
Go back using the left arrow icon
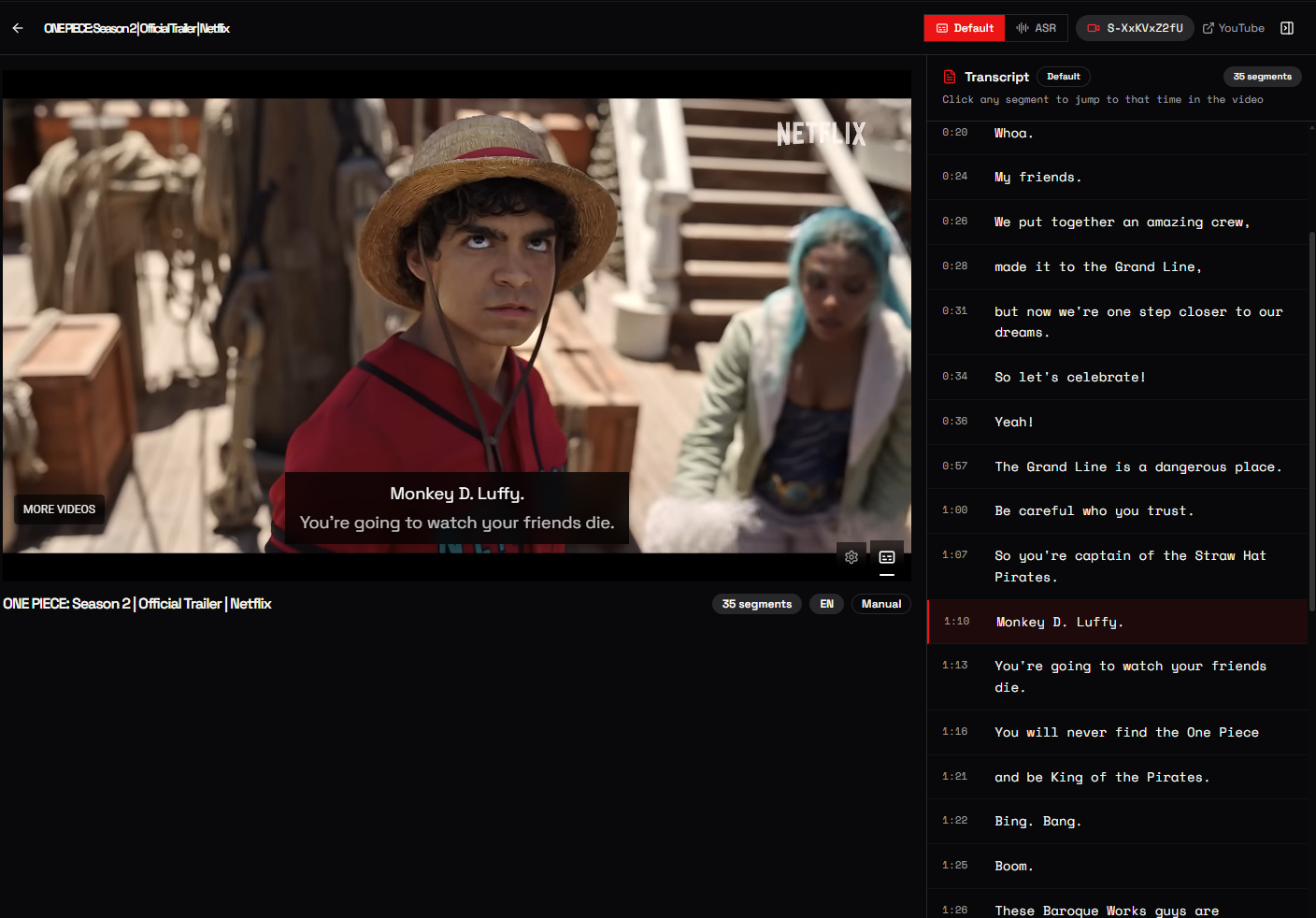click(x=17, y=28)
